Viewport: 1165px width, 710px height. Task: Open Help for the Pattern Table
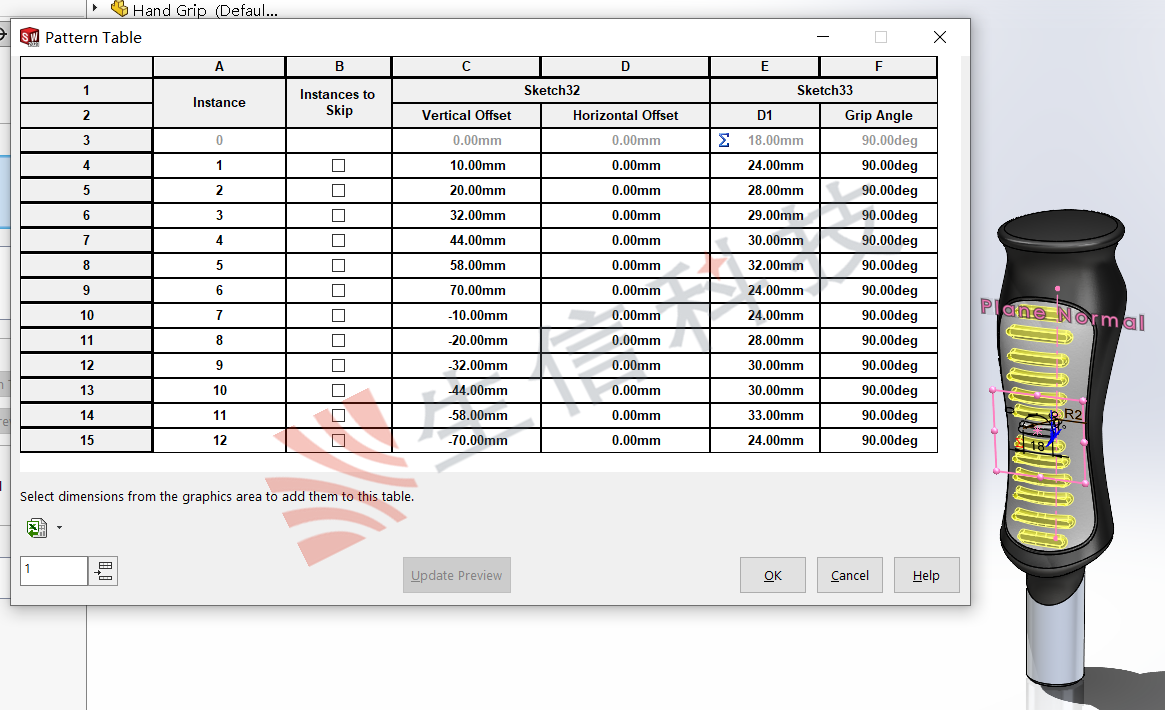point(925,576)
